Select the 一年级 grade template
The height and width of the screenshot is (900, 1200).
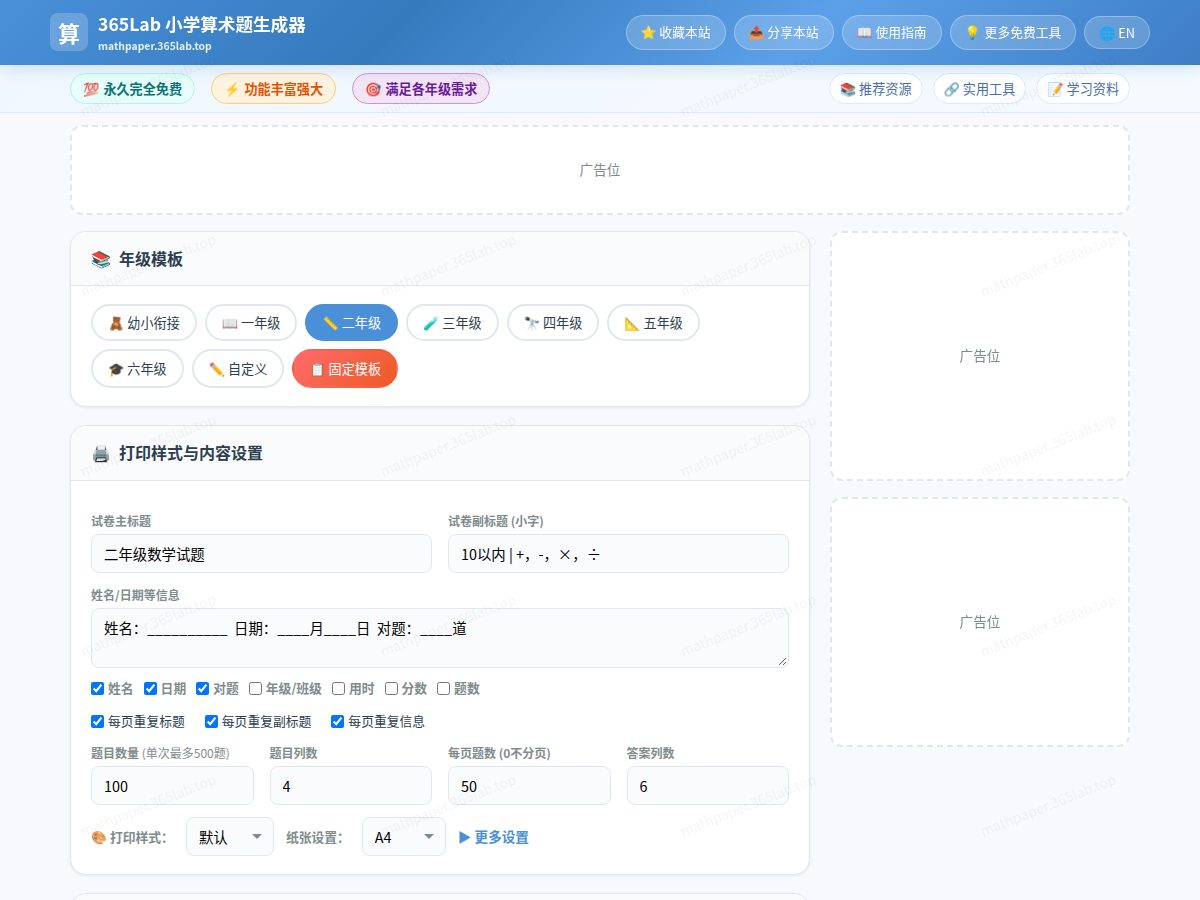coord(251,323)
